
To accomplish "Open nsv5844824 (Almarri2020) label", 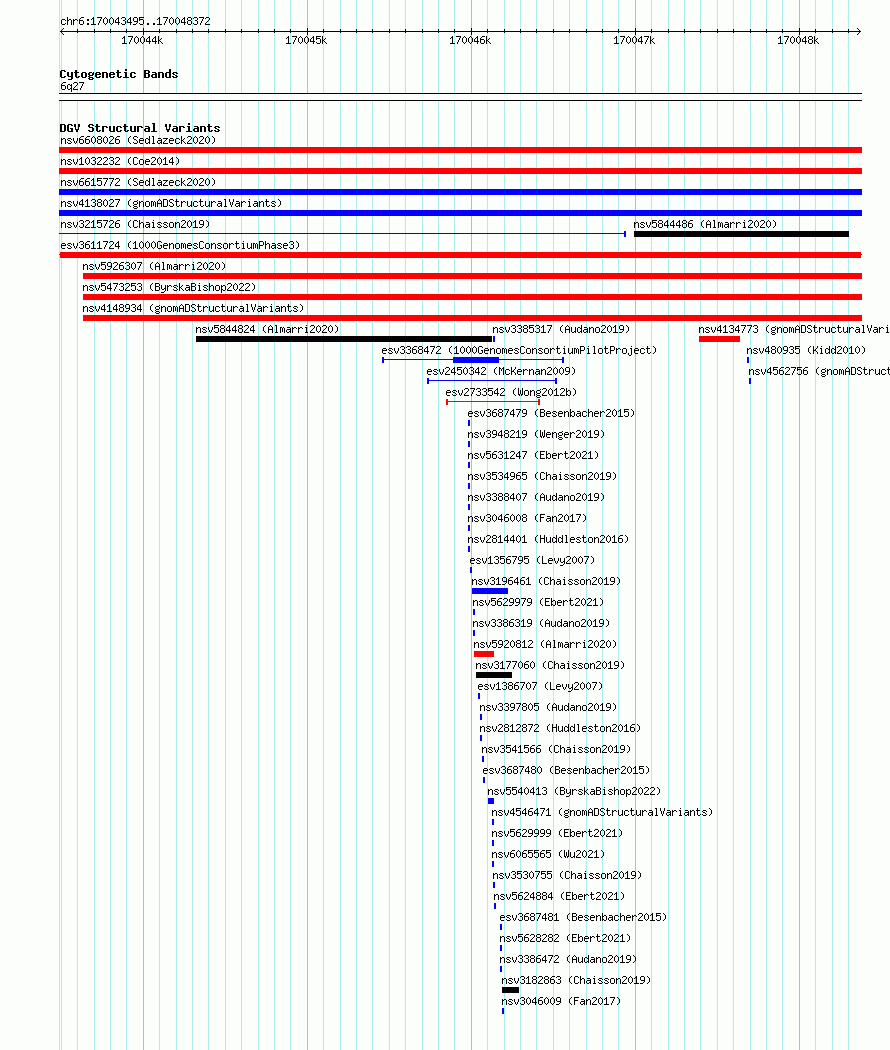I will point(267,329).
